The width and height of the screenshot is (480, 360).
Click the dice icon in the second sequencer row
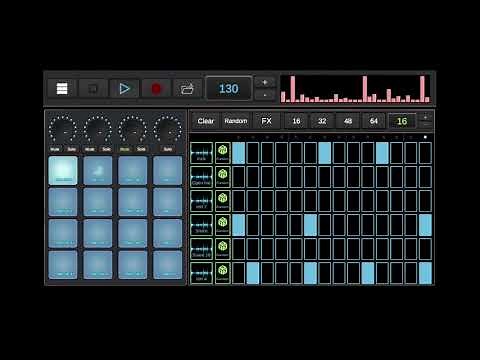222,177
